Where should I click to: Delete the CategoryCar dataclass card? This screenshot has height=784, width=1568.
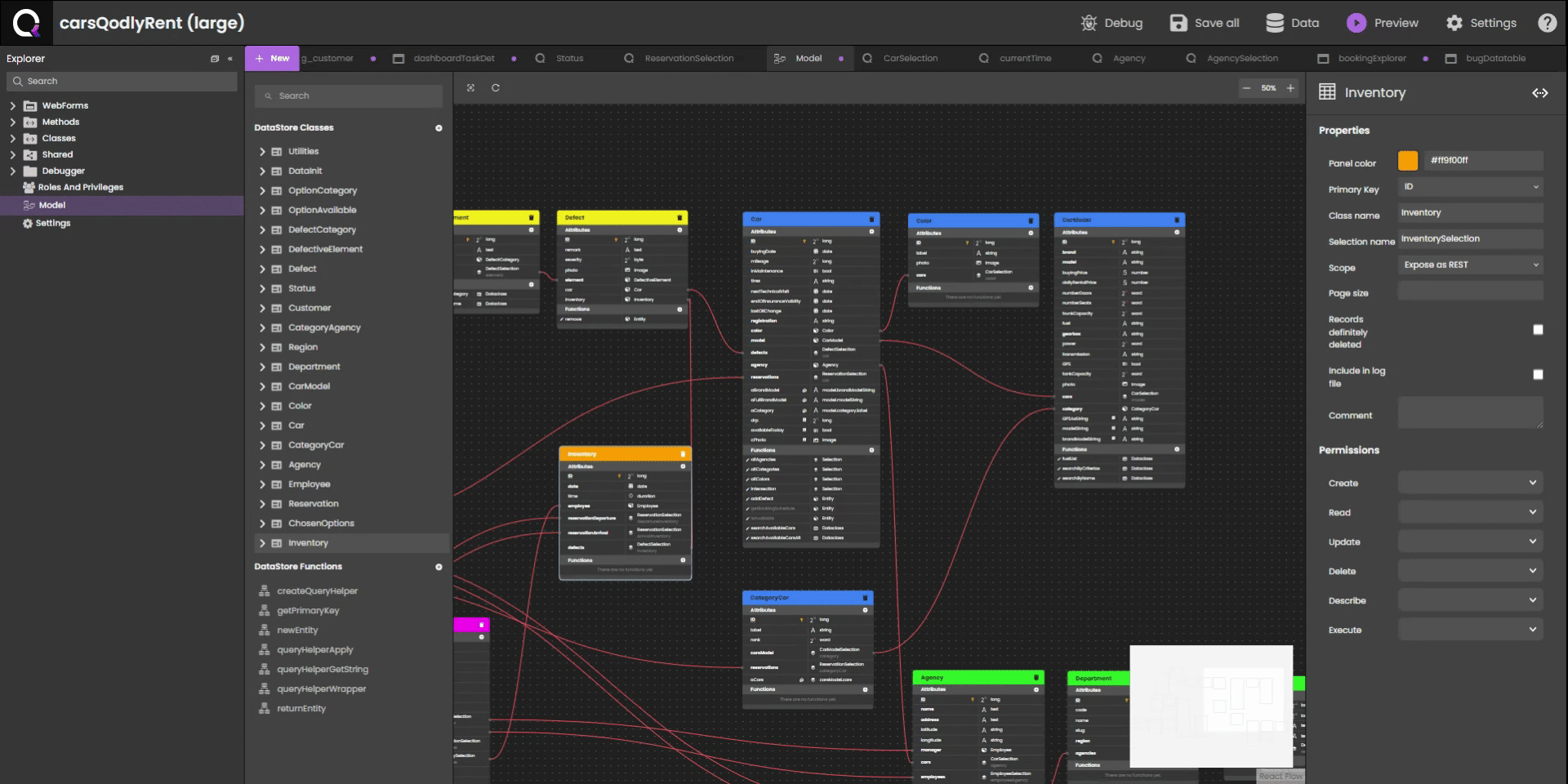point(865,598)
